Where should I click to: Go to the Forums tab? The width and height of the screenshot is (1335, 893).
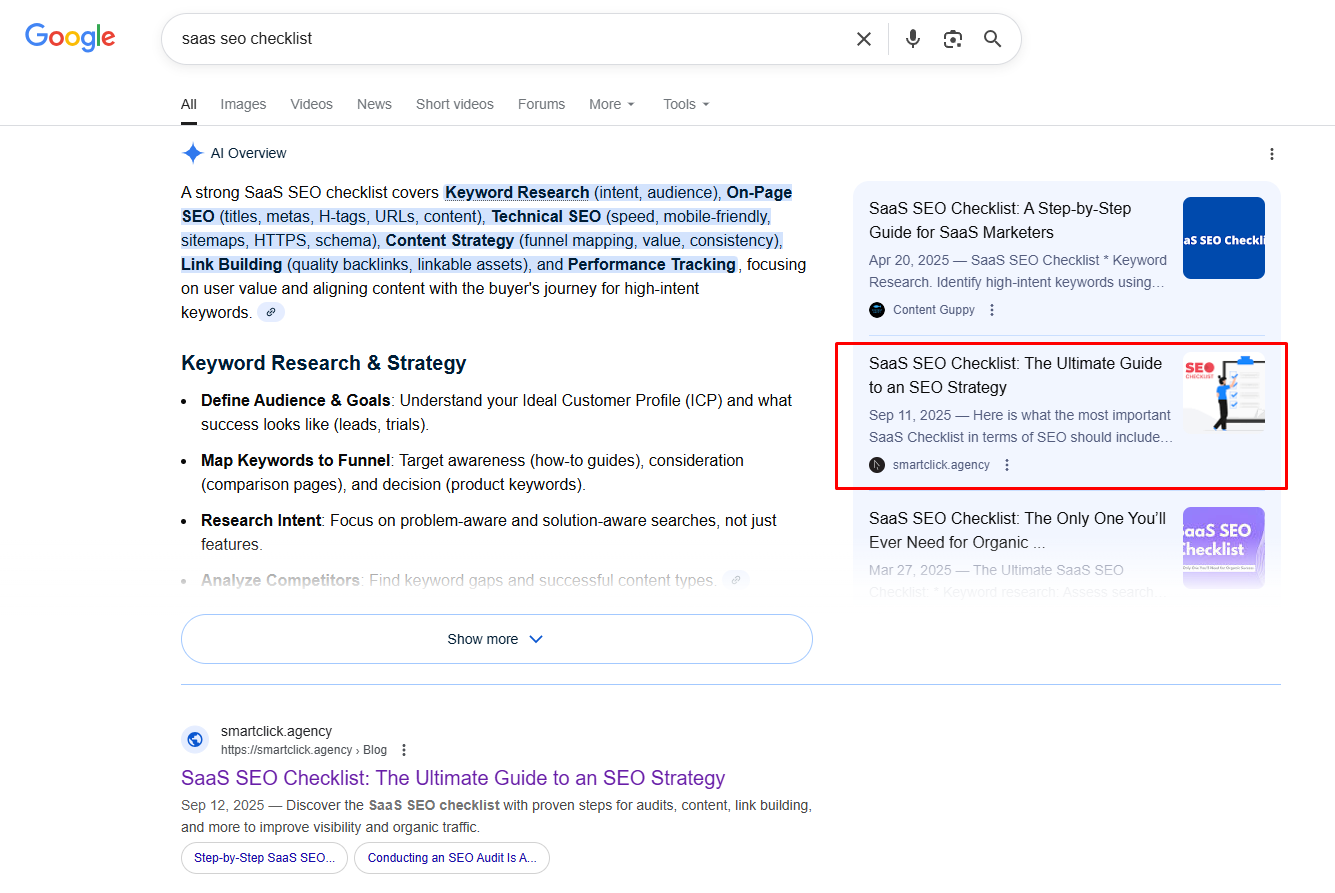click(541, 104)
